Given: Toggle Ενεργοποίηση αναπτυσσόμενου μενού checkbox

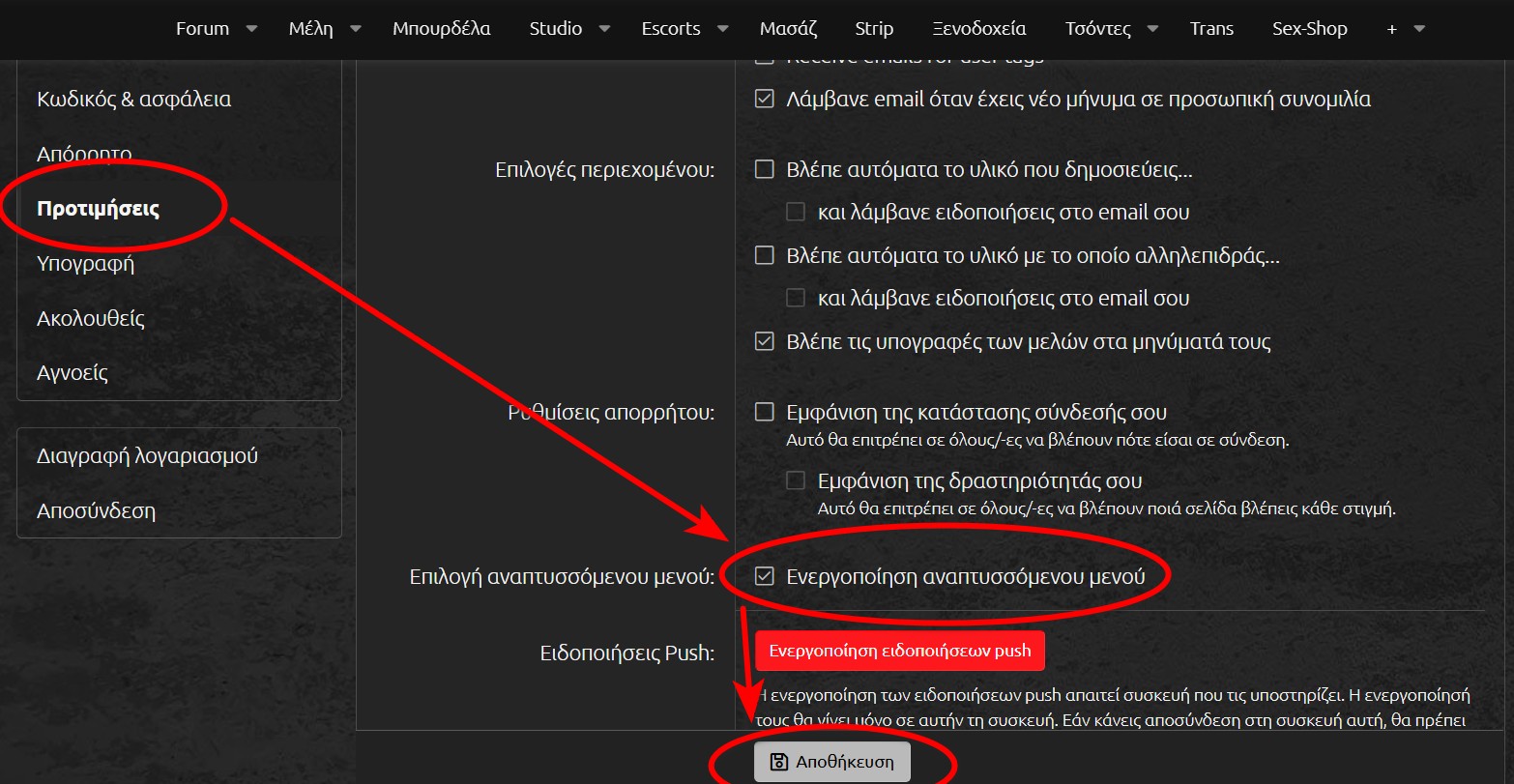Looking at the screenshot, I should (765, 576).
